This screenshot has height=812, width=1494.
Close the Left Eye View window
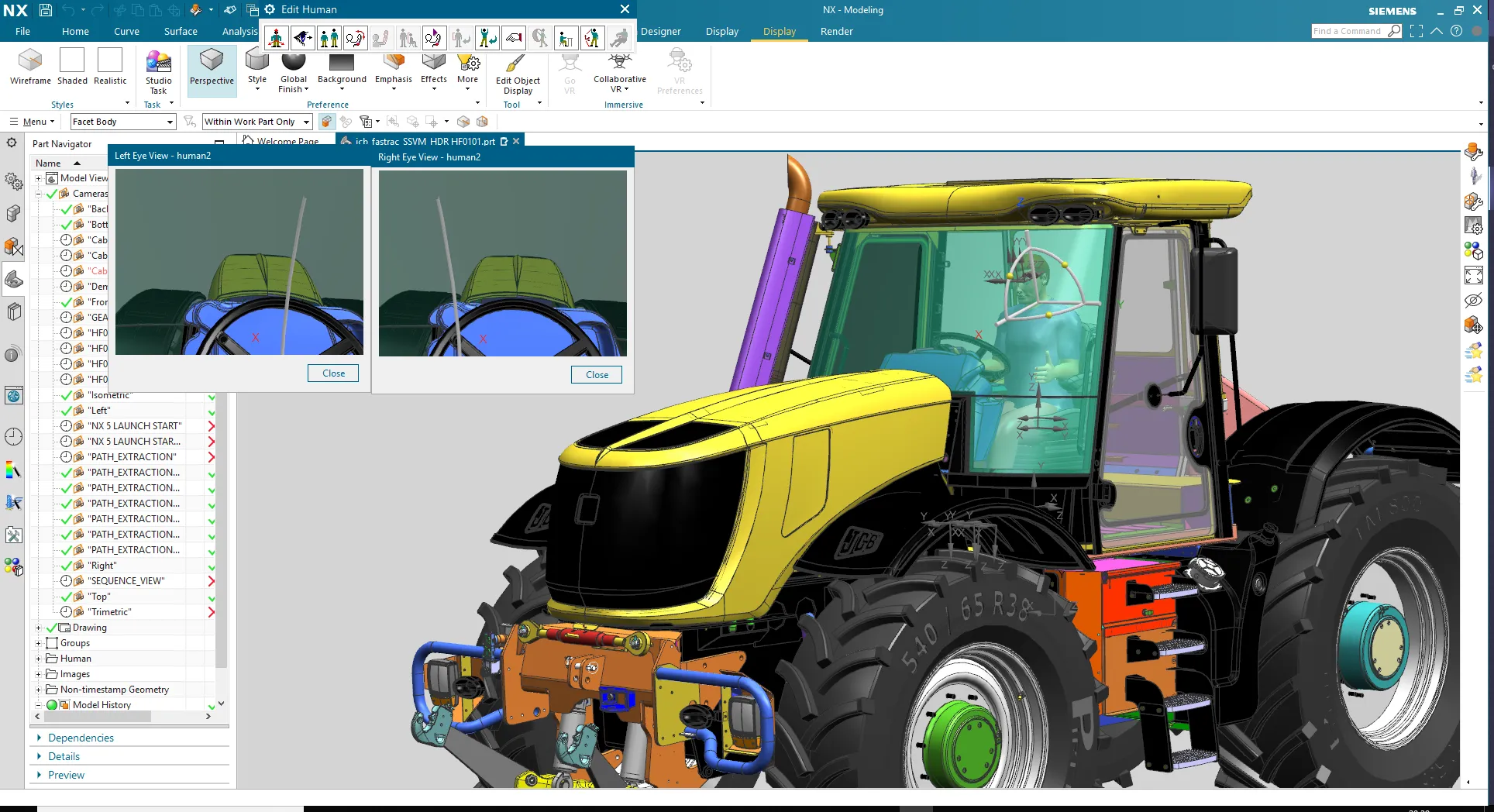[333, 373]
